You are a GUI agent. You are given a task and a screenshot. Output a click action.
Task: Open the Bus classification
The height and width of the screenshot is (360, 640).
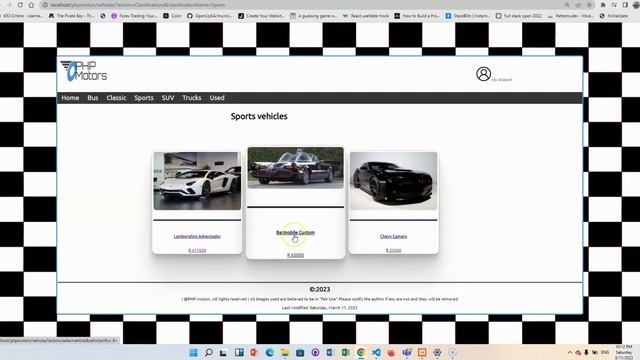click(x=93, y=98)
